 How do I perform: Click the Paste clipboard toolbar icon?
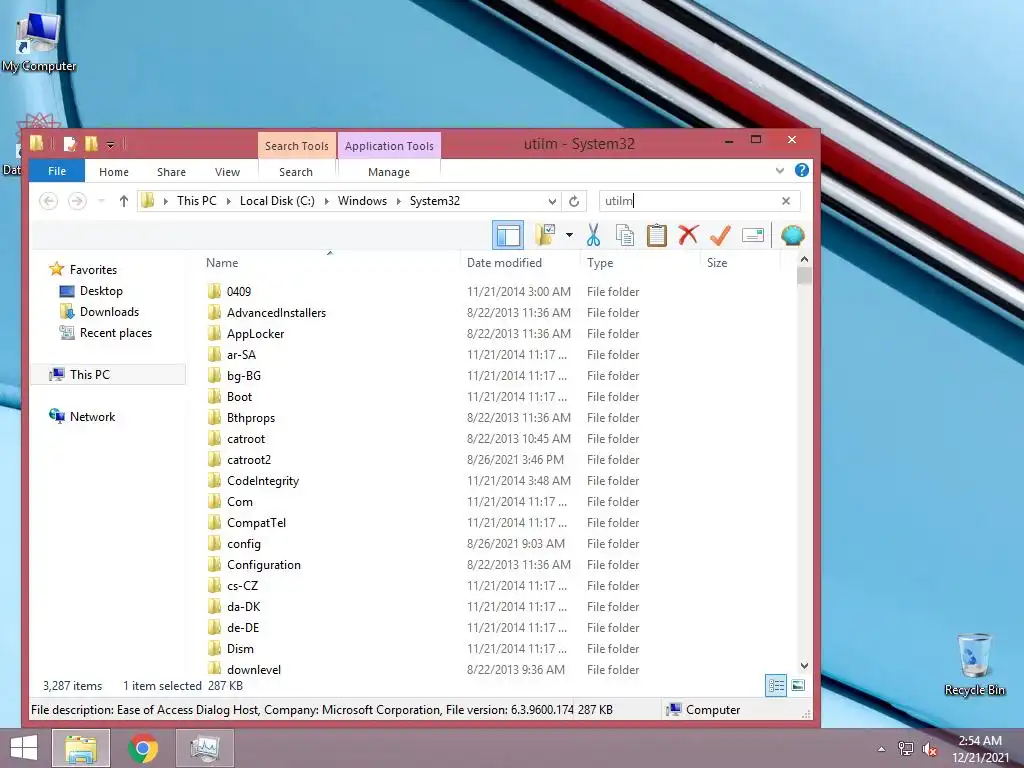click(x=656, y=235)
